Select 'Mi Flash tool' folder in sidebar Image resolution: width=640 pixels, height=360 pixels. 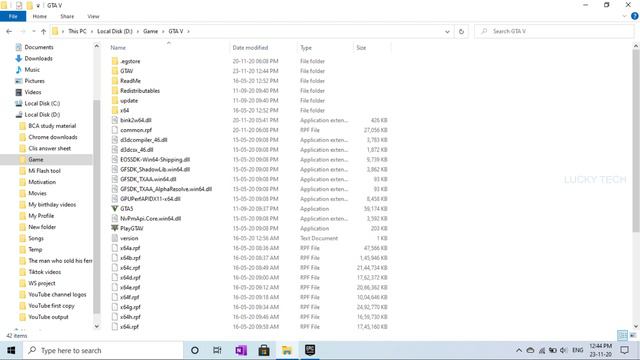(x=44, y=171)
